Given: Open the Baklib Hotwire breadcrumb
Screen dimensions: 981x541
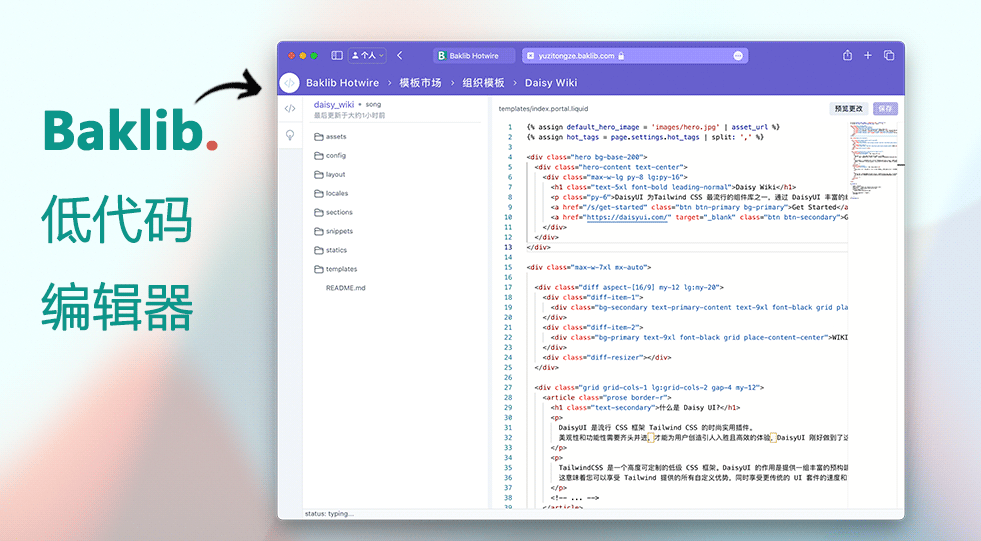Looking at the screenshot, I should [342, 83].
